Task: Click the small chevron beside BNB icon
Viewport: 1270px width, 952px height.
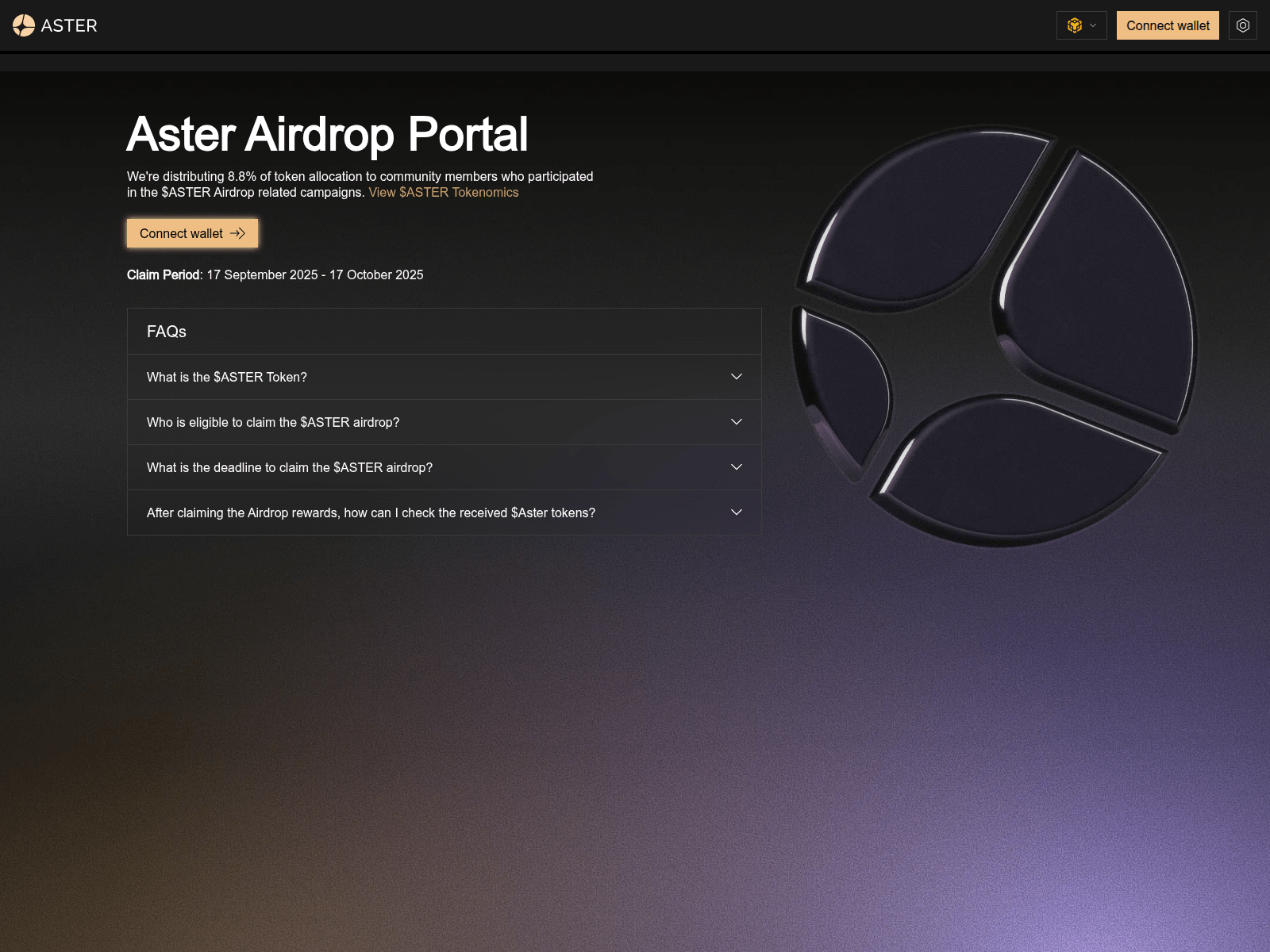Action: pyautogui.click(x=1093, y=25)
